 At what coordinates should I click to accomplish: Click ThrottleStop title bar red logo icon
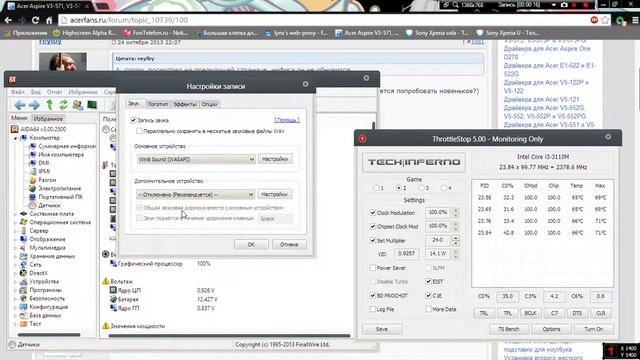click(362, 139)
